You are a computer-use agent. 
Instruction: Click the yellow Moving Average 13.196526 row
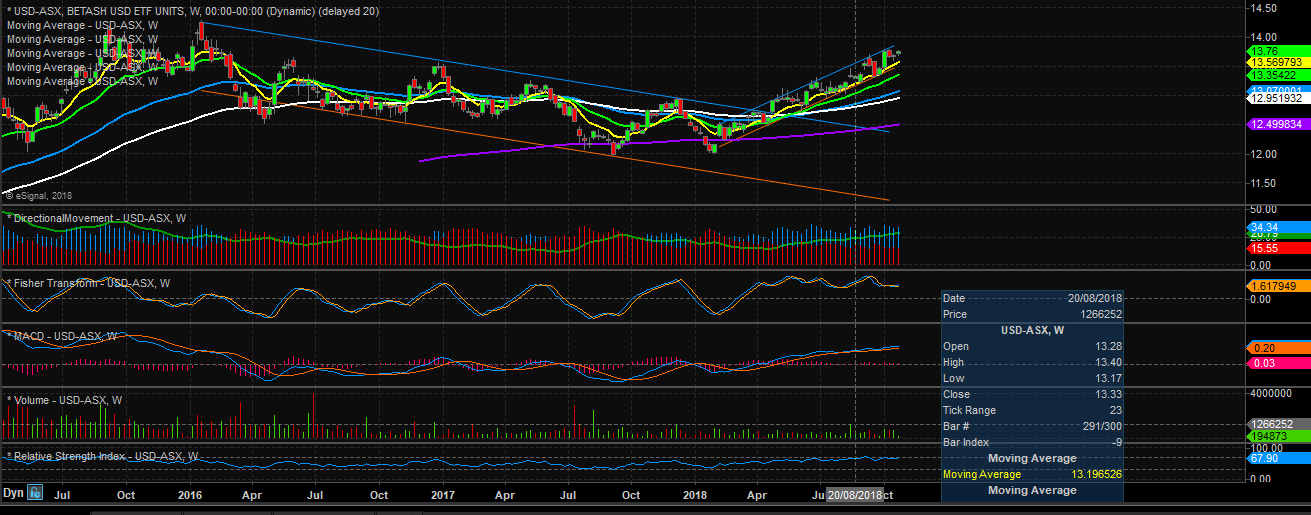coord(1032,474)
